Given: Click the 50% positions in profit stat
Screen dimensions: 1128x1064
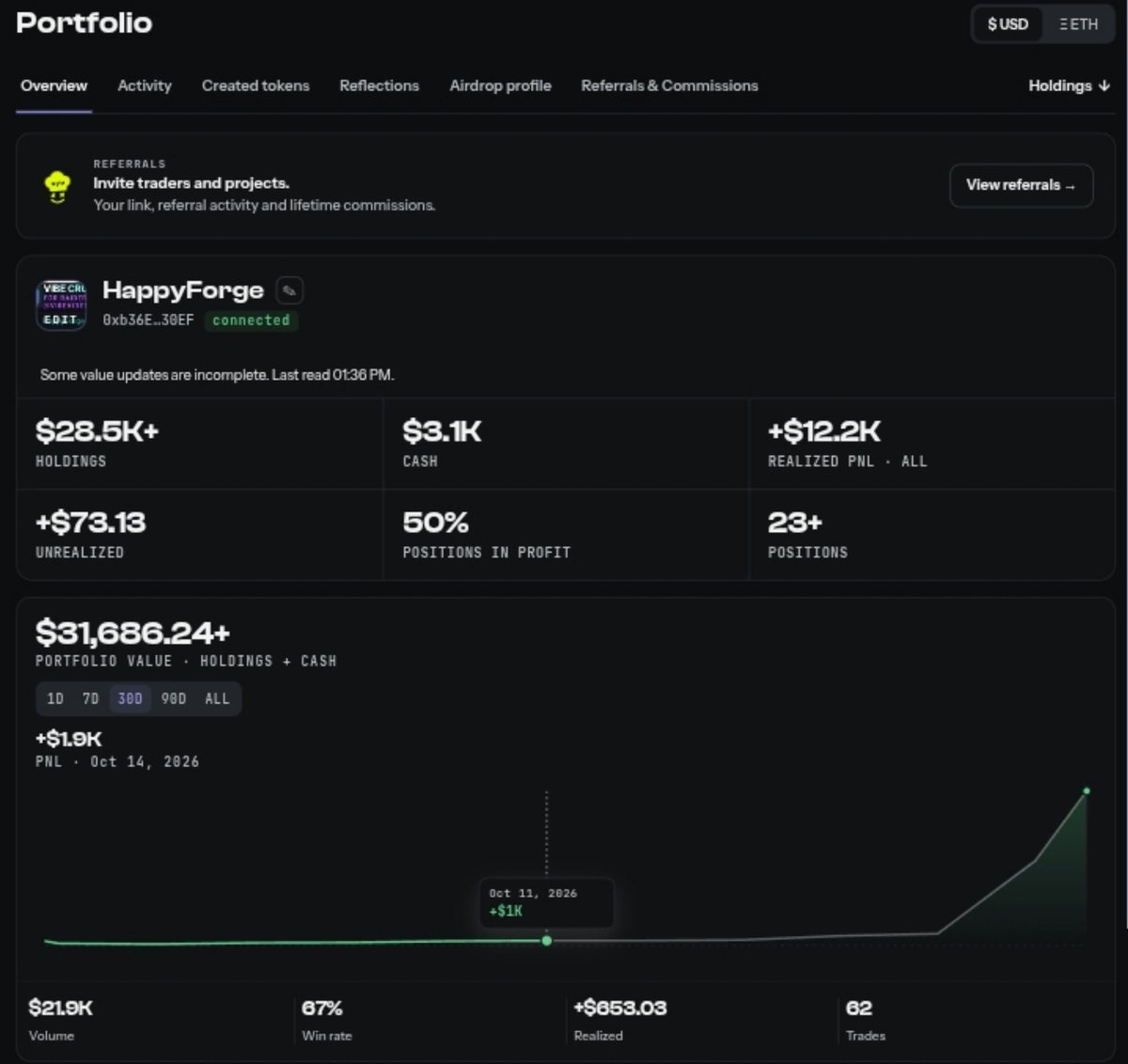Looking at the screenshot, I should click(x=435, y=523).
